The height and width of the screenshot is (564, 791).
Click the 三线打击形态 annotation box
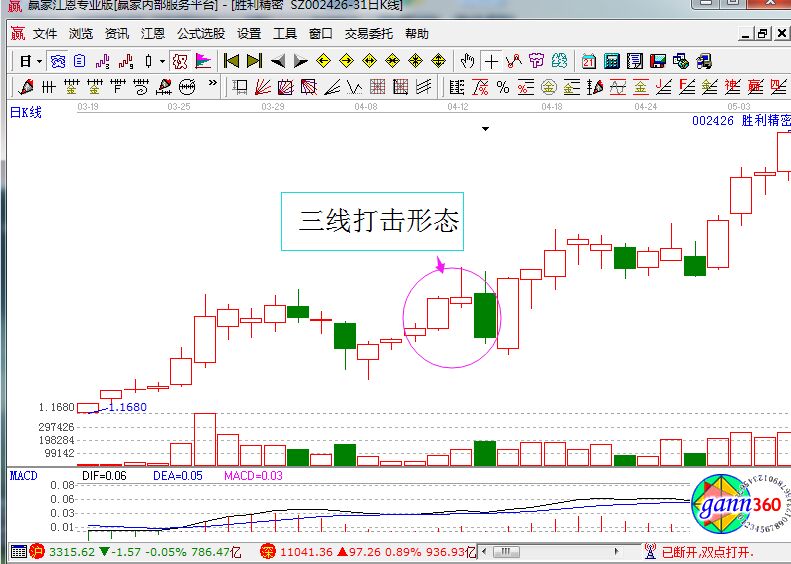pyautogui.click(x=373, y=221)
